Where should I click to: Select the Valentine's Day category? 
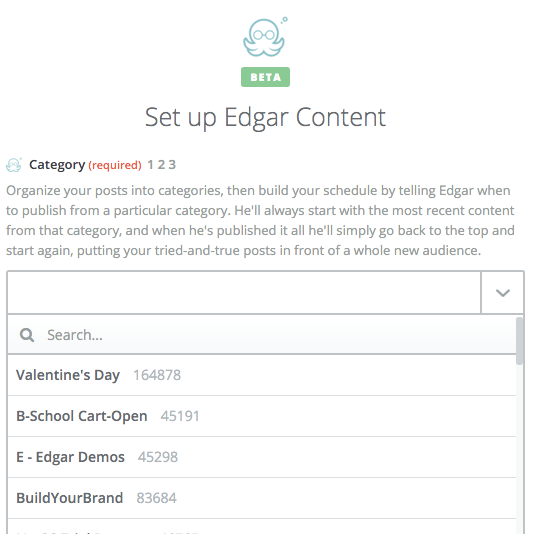(262, 375)
